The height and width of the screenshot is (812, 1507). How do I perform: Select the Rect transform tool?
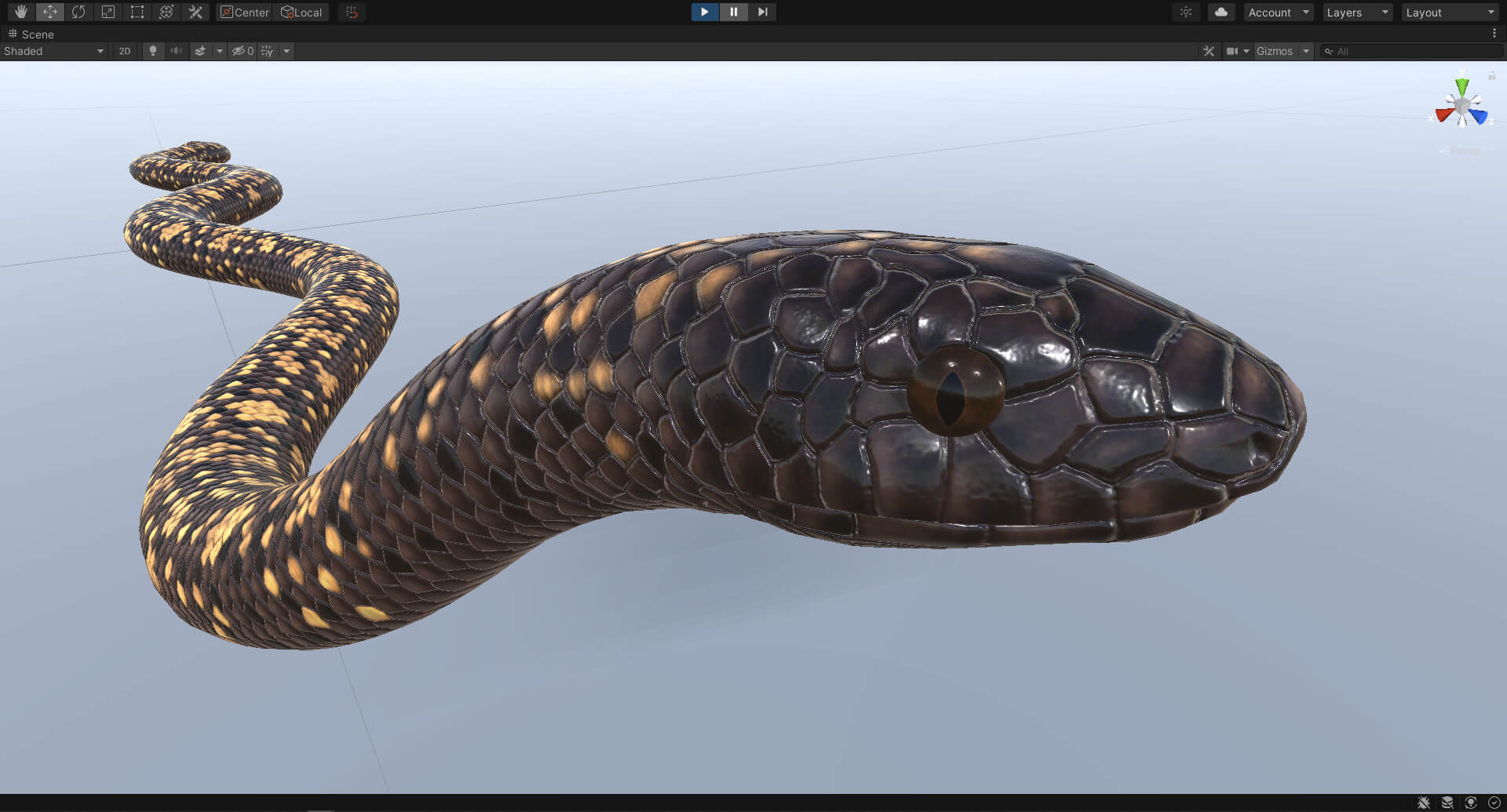[x=137, y=12]
